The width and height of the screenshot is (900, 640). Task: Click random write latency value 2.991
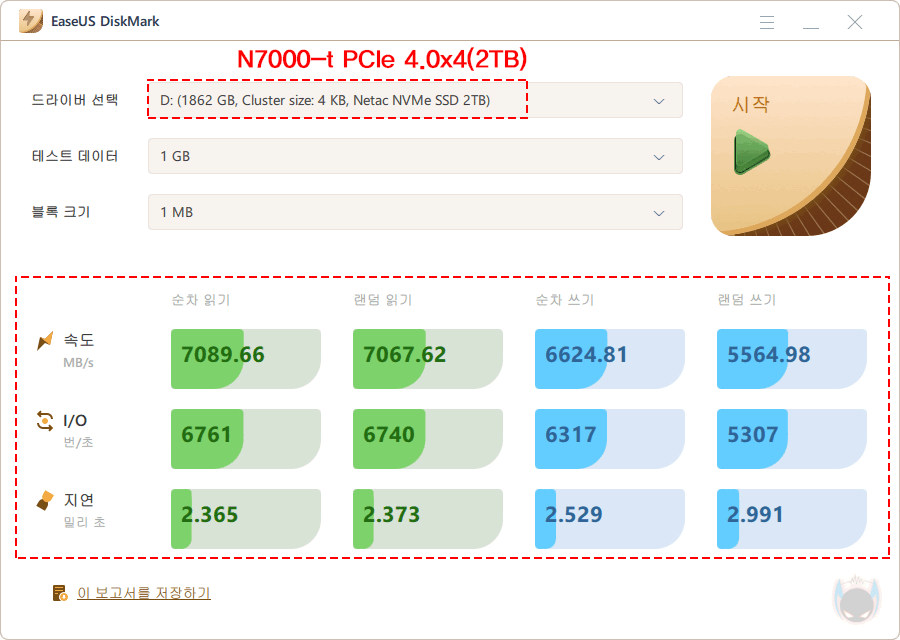tap(755, 515)
